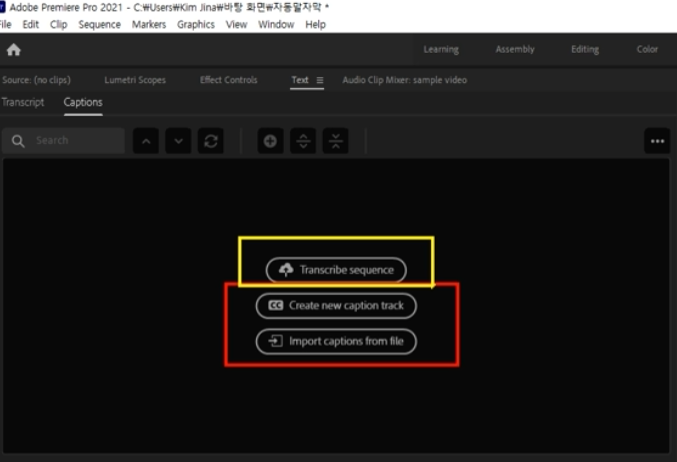This screenshot has width=677, height=462.
Task: Go to next search result arrow
Action: click(x=178, y=141)
